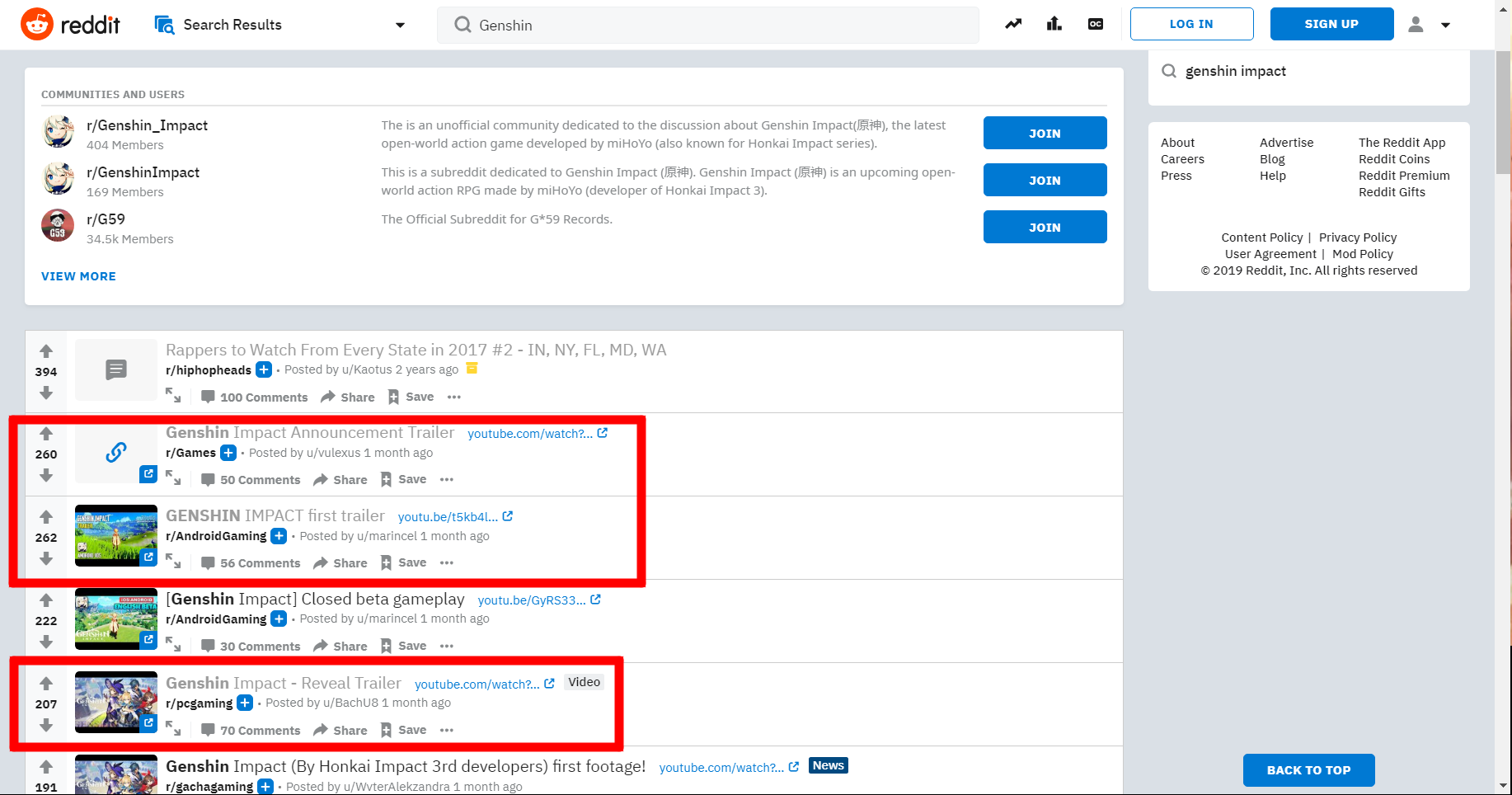The image size is (1512, 795).
Task: Subscribe to r/pcgaming with plus icon
Action: (x=245, y=703)
